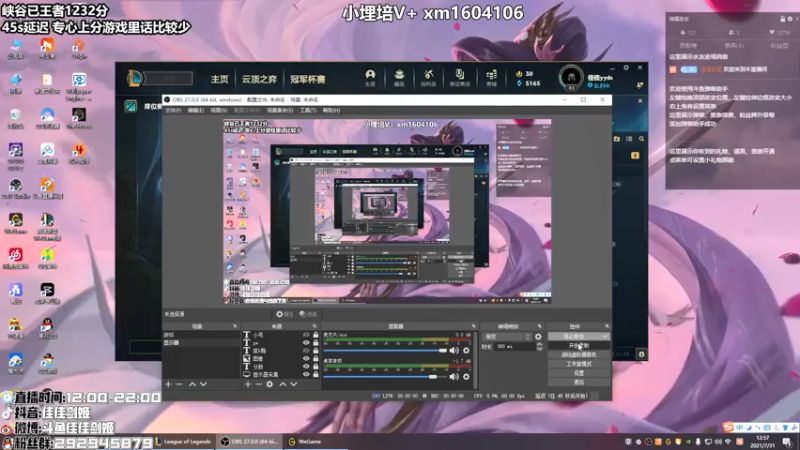
Task: Click 启动虚拟摄像机 button in OBS
Action: click(x=579, y=355)
